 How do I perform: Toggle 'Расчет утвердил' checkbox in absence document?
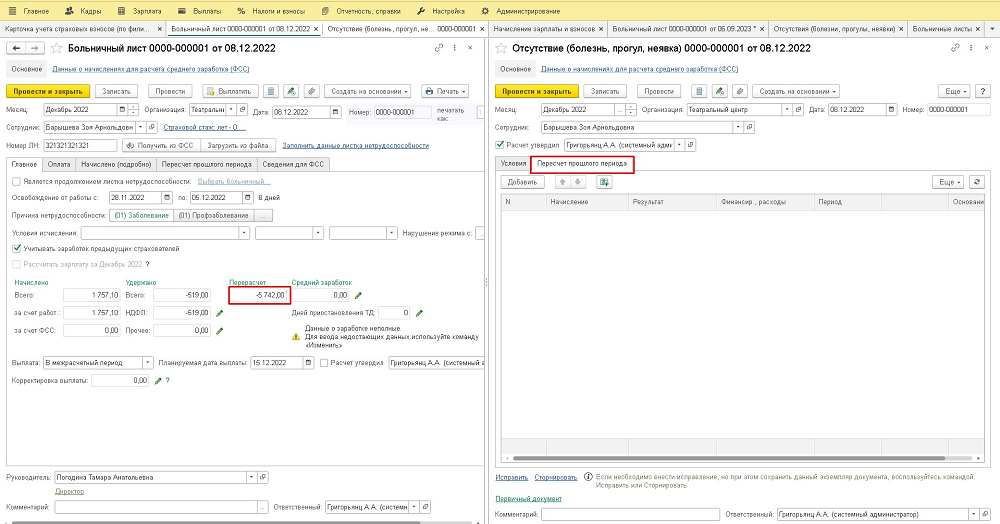coord(499,145)
